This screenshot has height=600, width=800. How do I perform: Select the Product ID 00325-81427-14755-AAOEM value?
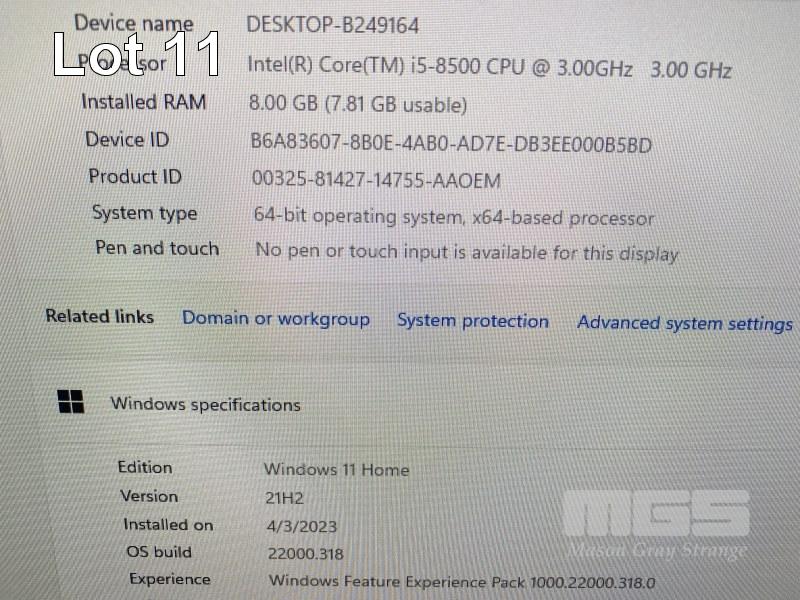click(x=376, y=180)
